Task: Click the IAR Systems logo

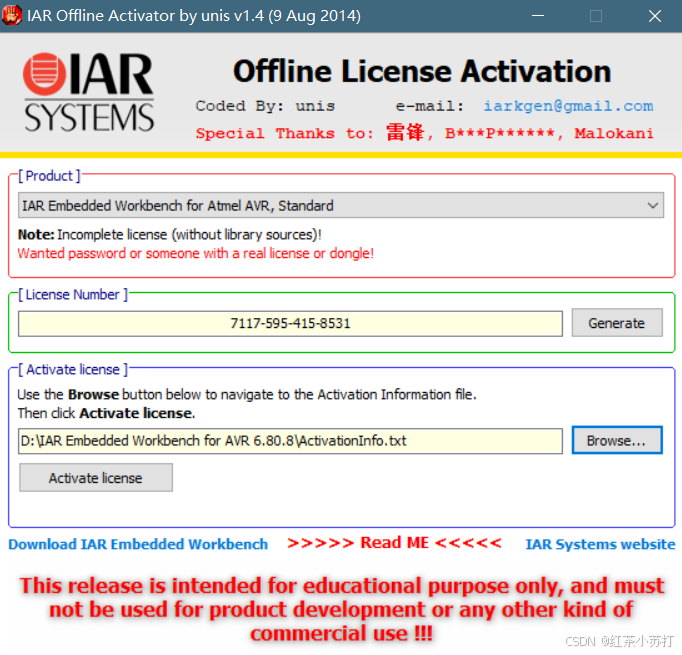Action: point(89,93)
